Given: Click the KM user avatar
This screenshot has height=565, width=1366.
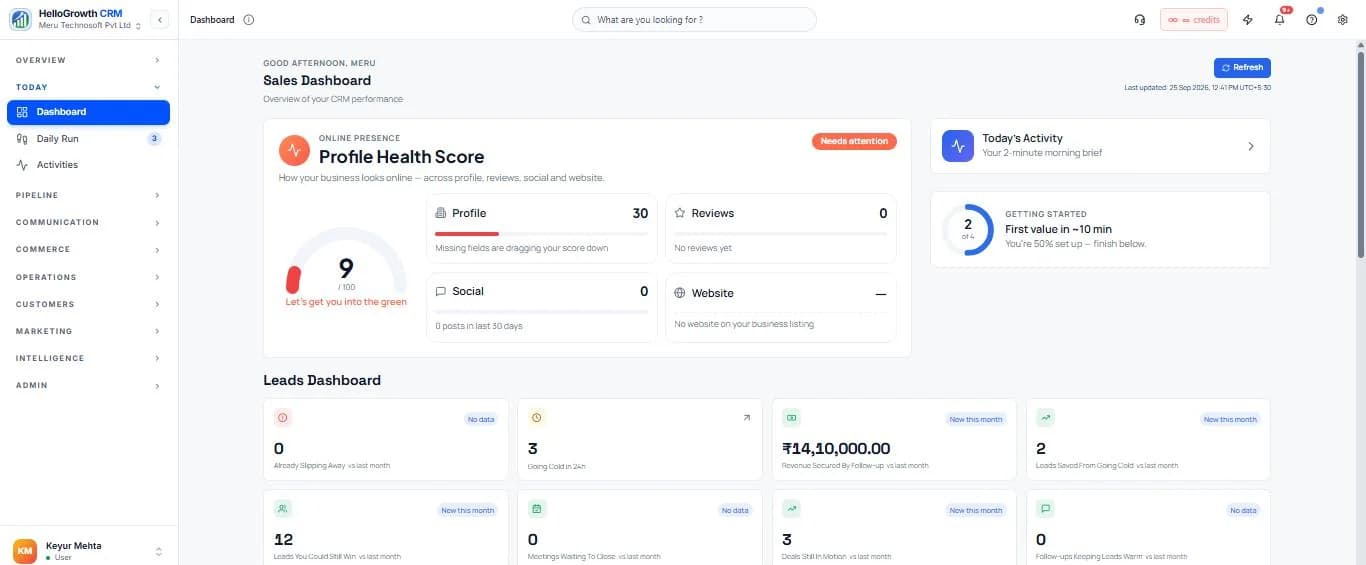Looking at the screenshot, I should pyautogui.click(x=25, y=551).
